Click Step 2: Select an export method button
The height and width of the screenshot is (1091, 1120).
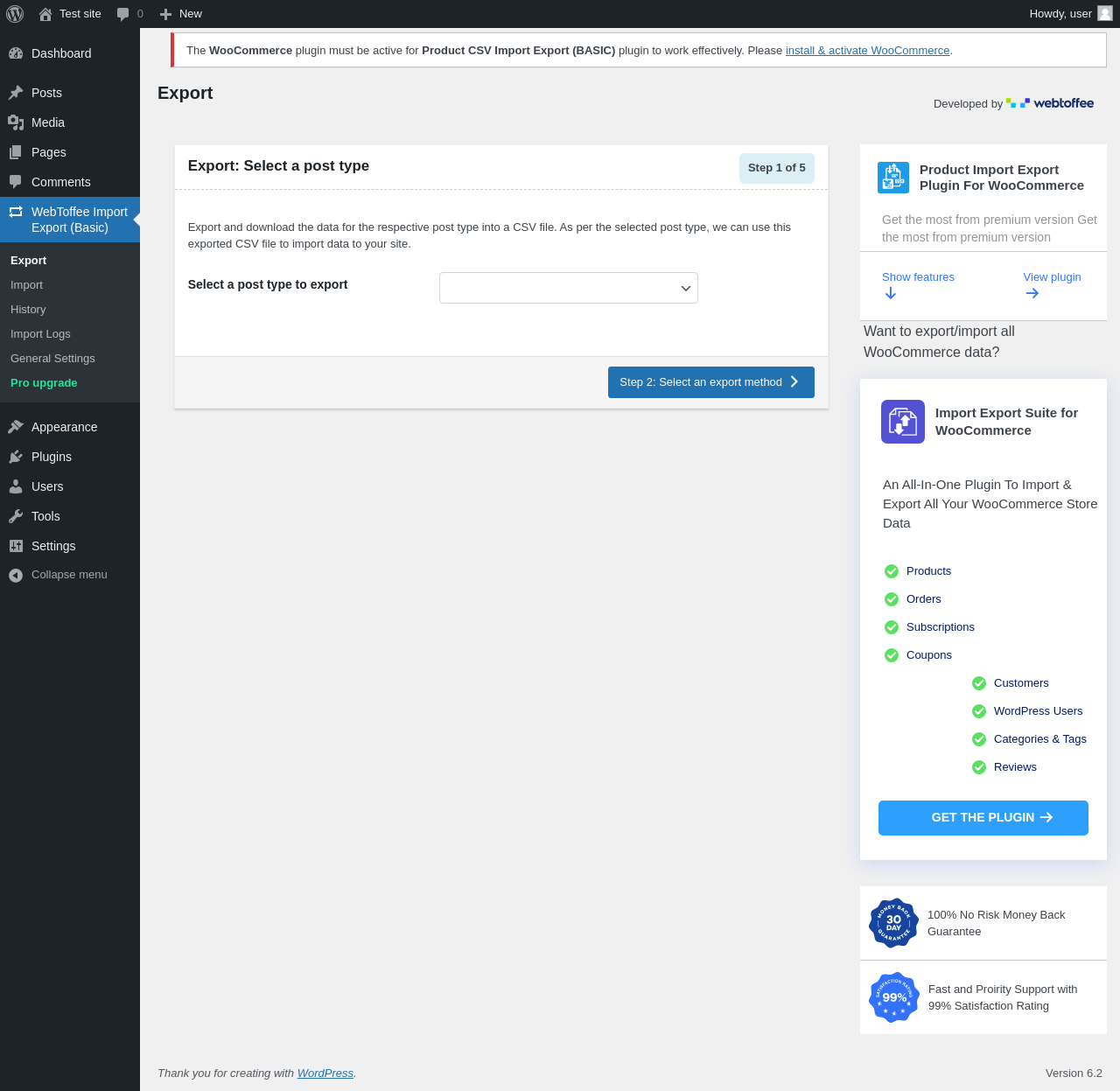tap(711, 382)
